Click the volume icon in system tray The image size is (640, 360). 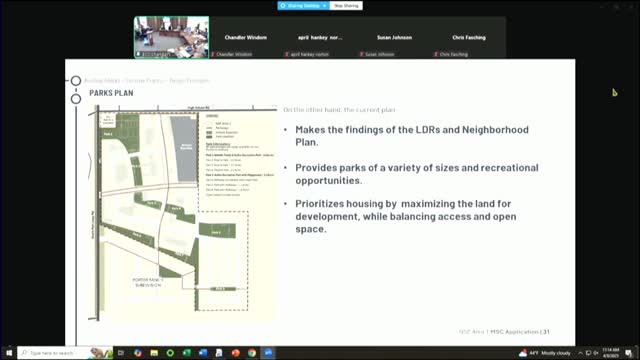click(x=596, y=353)
